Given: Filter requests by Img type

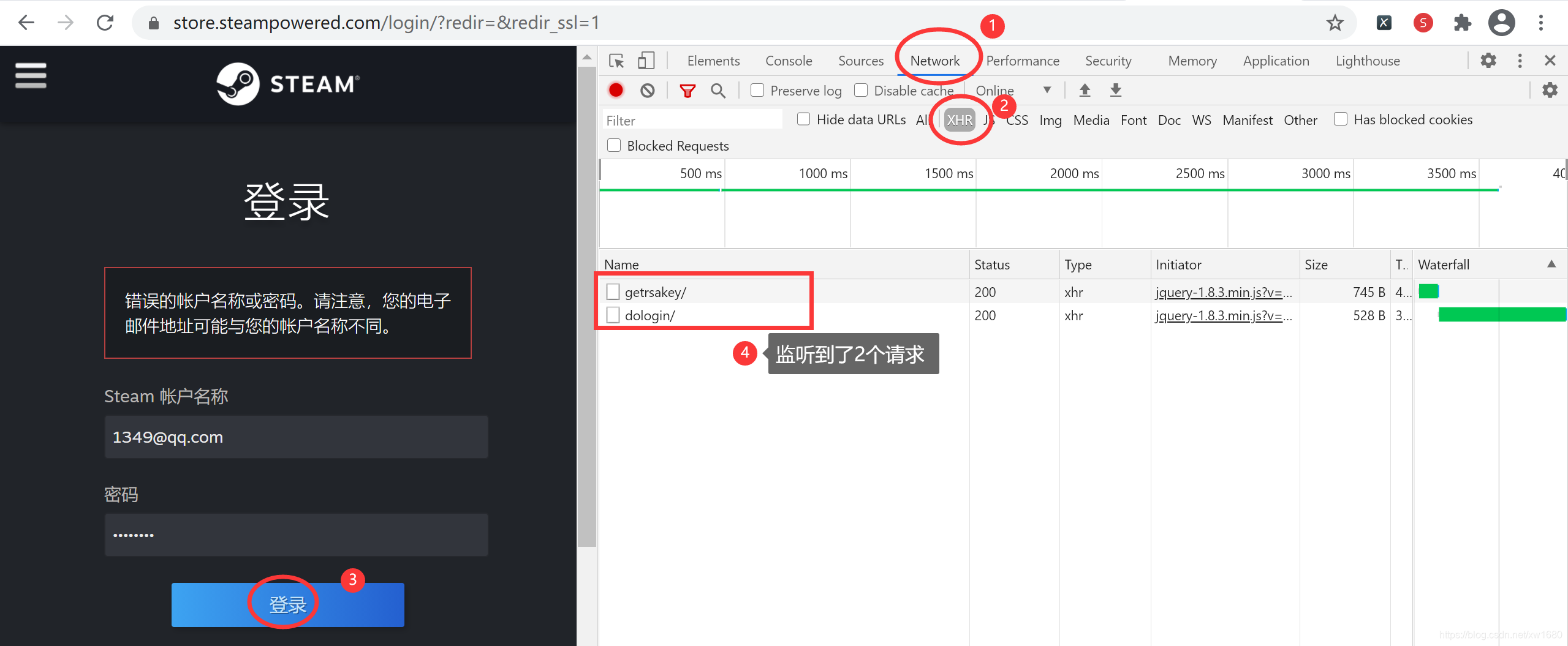Looking at the screenshot, I should tap(1050, 120).
